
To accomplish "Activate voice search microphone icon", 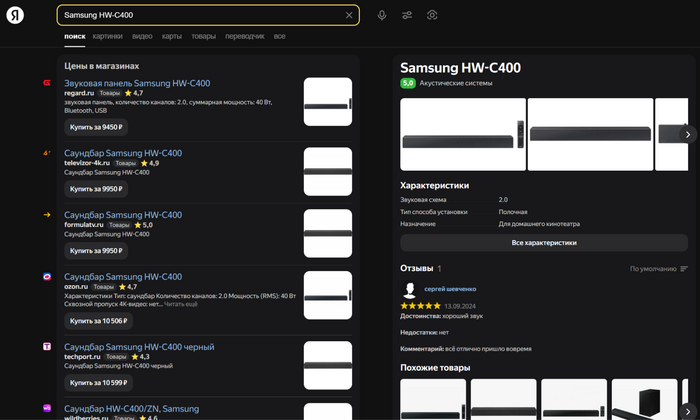I will click(381, 15).
